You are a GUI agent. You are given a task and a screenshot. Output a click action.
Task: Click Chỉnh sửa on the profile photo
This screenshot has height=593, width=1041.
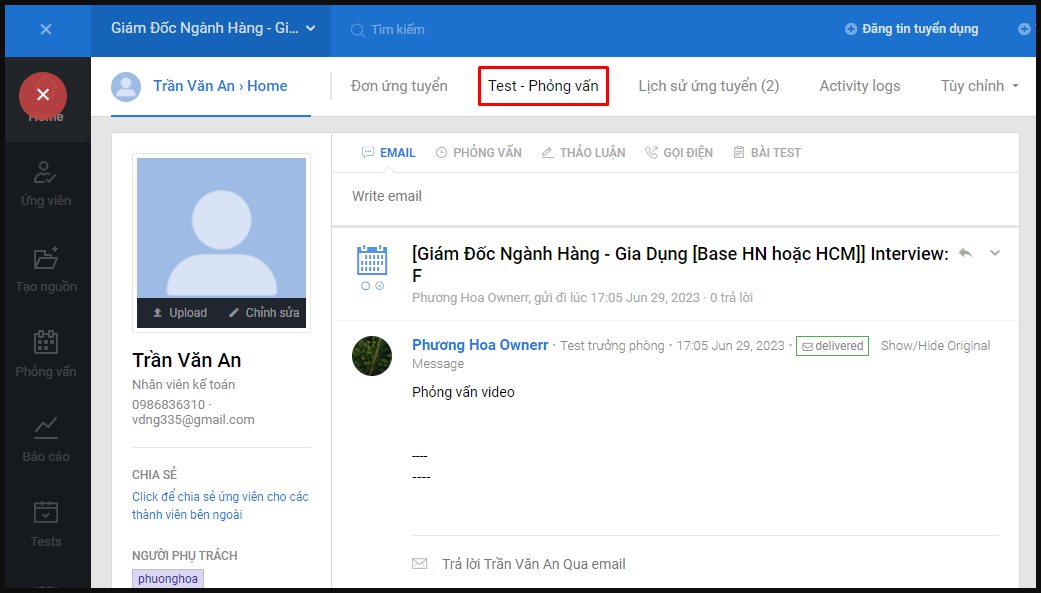tap(264, 313)
